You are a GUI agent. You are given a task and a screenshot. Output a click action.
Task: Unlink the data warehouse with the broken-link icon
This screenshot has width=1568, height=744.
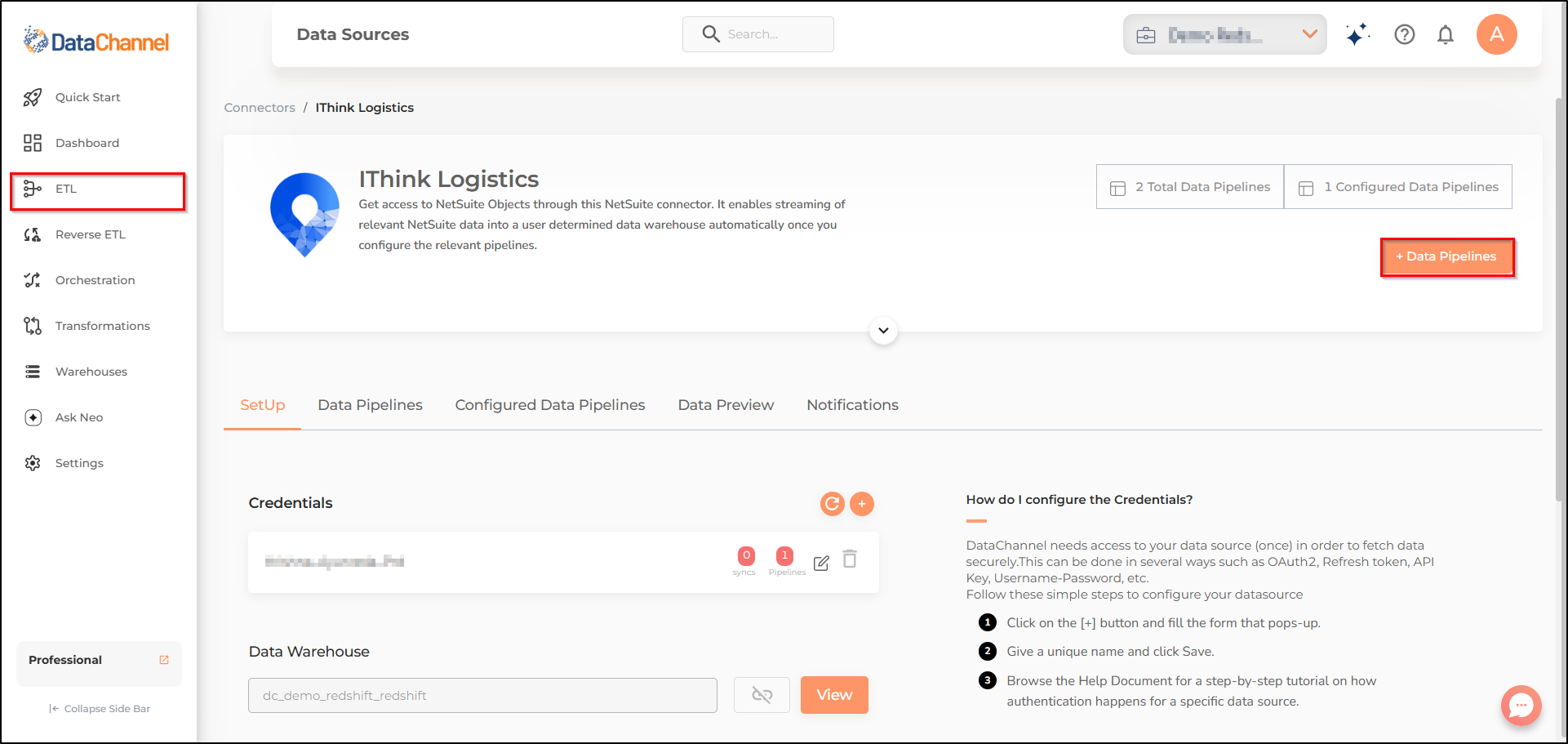point(762,695)
